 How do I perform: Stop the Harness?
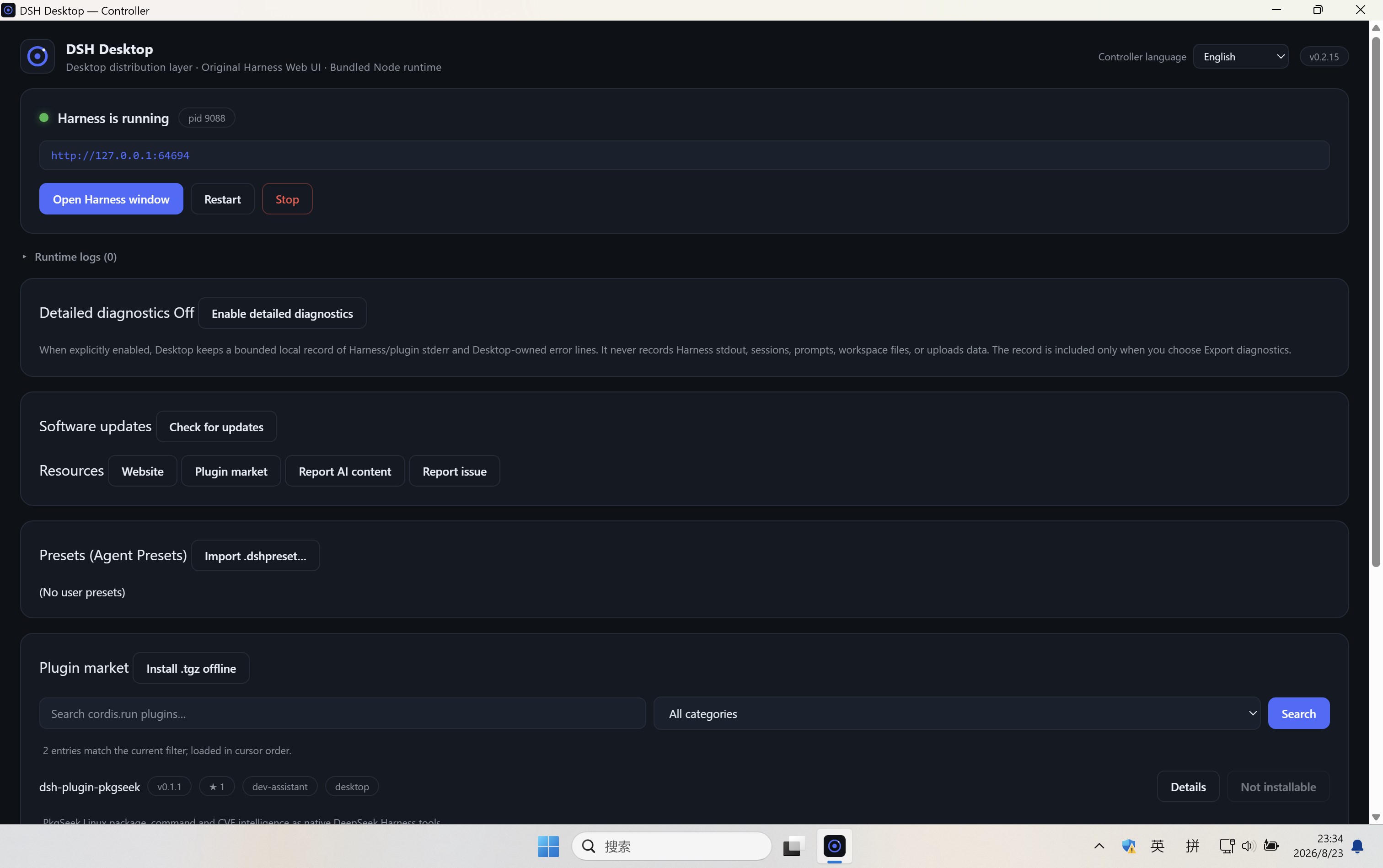(x=287, y=198)
